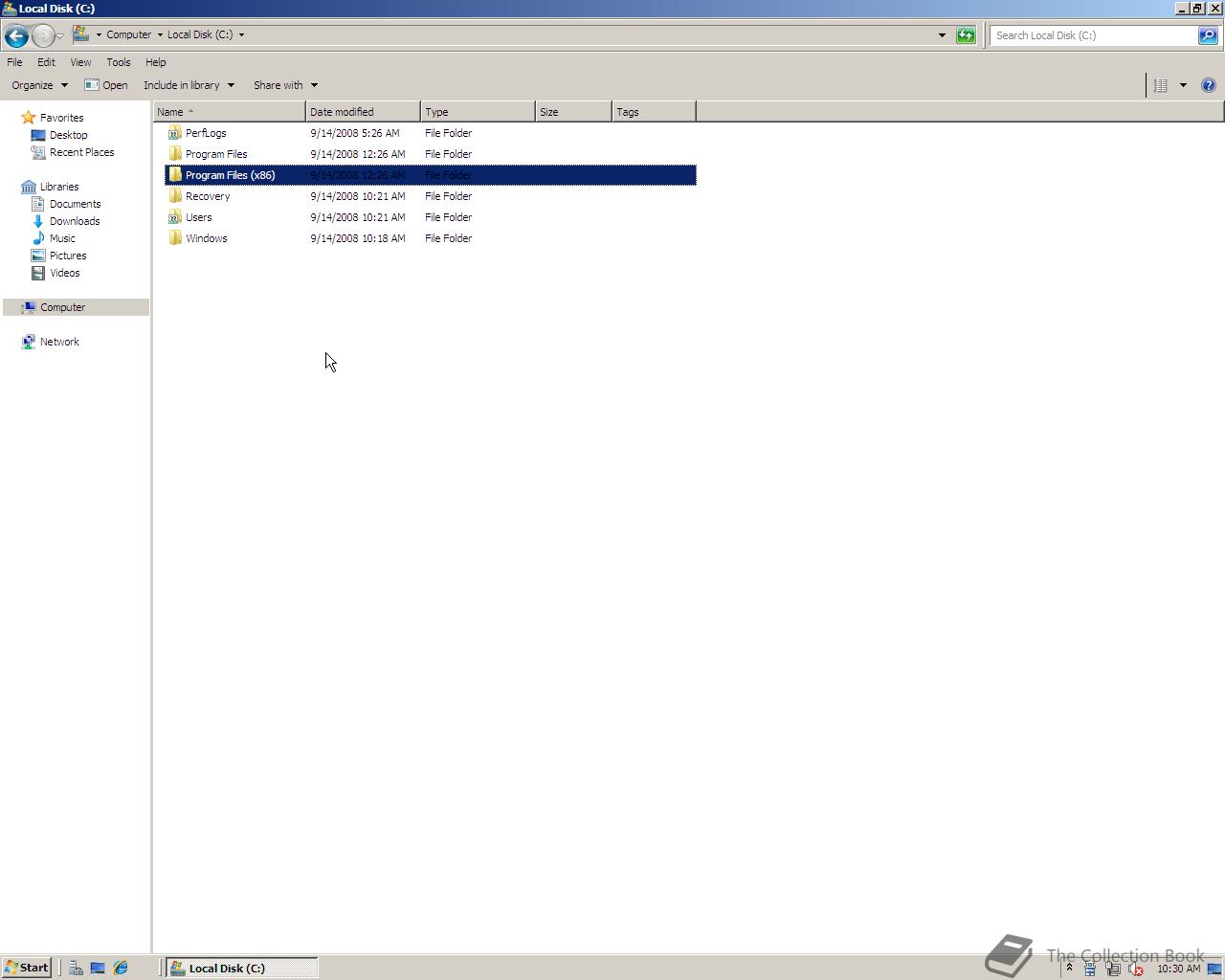The width and height of the screenshot is (1225, 980).
Task: Select the Windows folder icon
Action: (175, 238)
